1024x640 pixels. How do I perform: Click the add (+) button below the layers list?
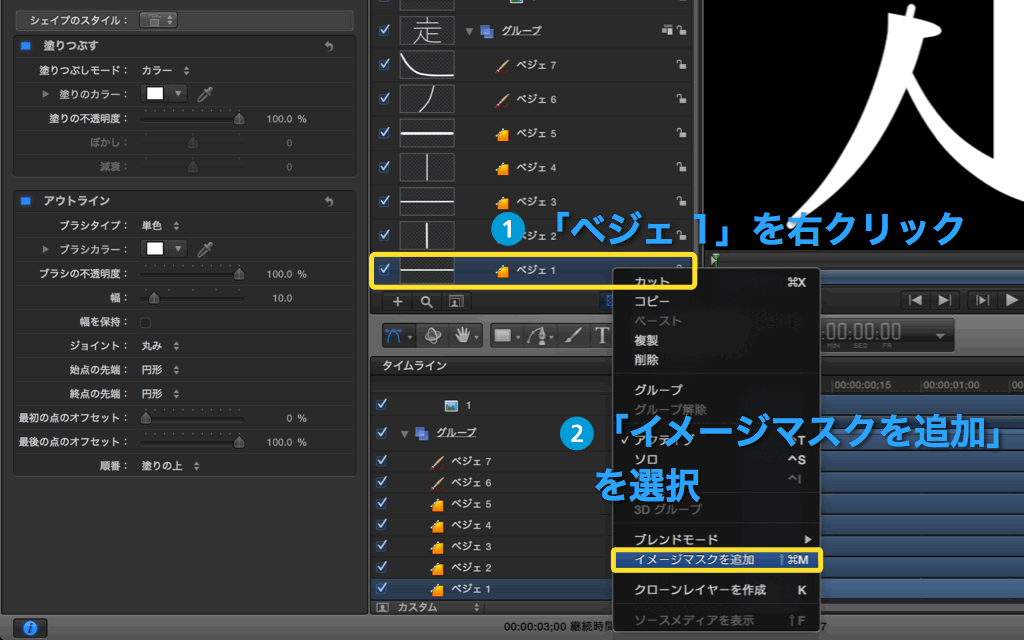coord(397,301)
